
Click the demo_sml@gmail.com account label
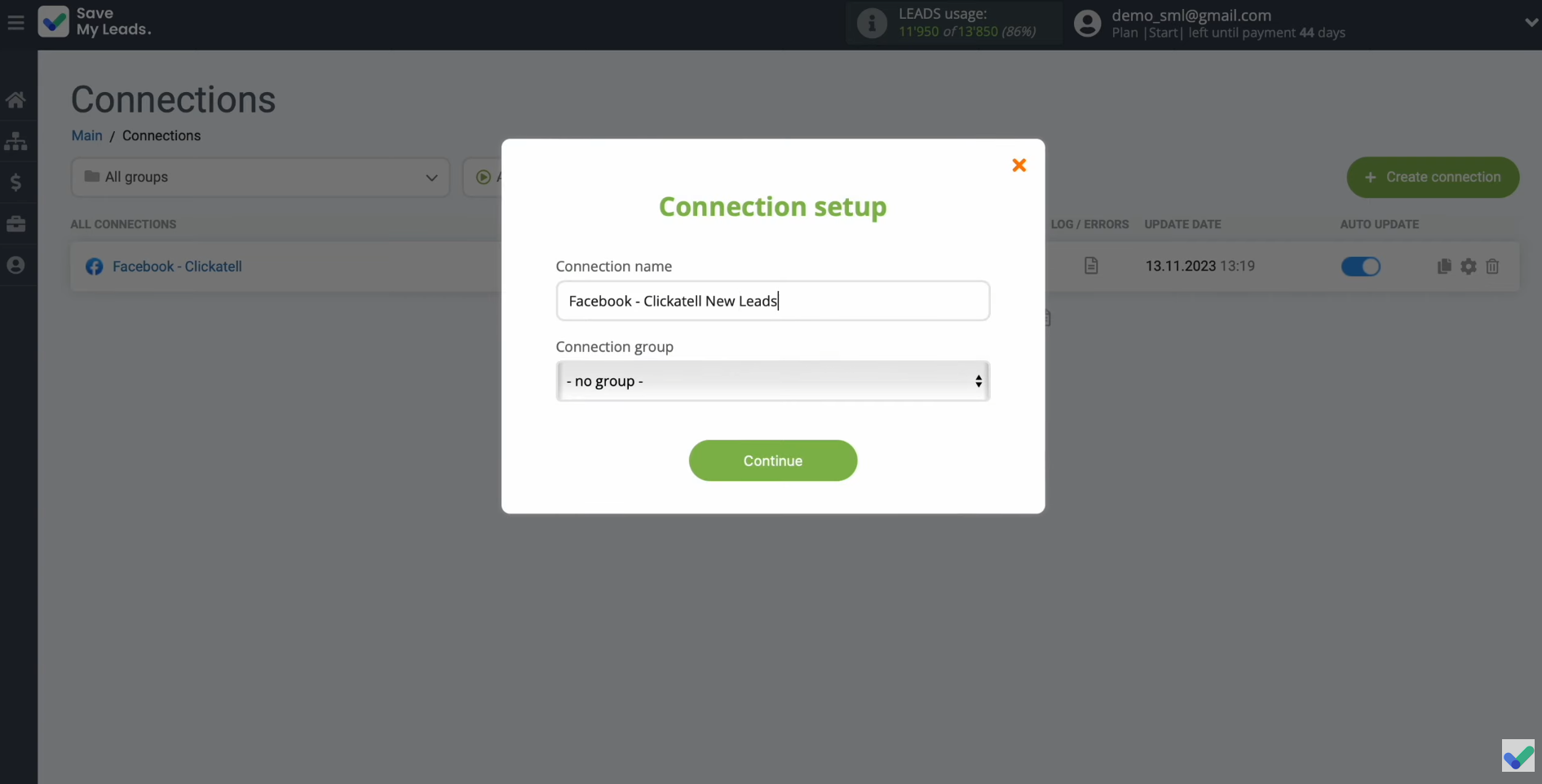1191,15
